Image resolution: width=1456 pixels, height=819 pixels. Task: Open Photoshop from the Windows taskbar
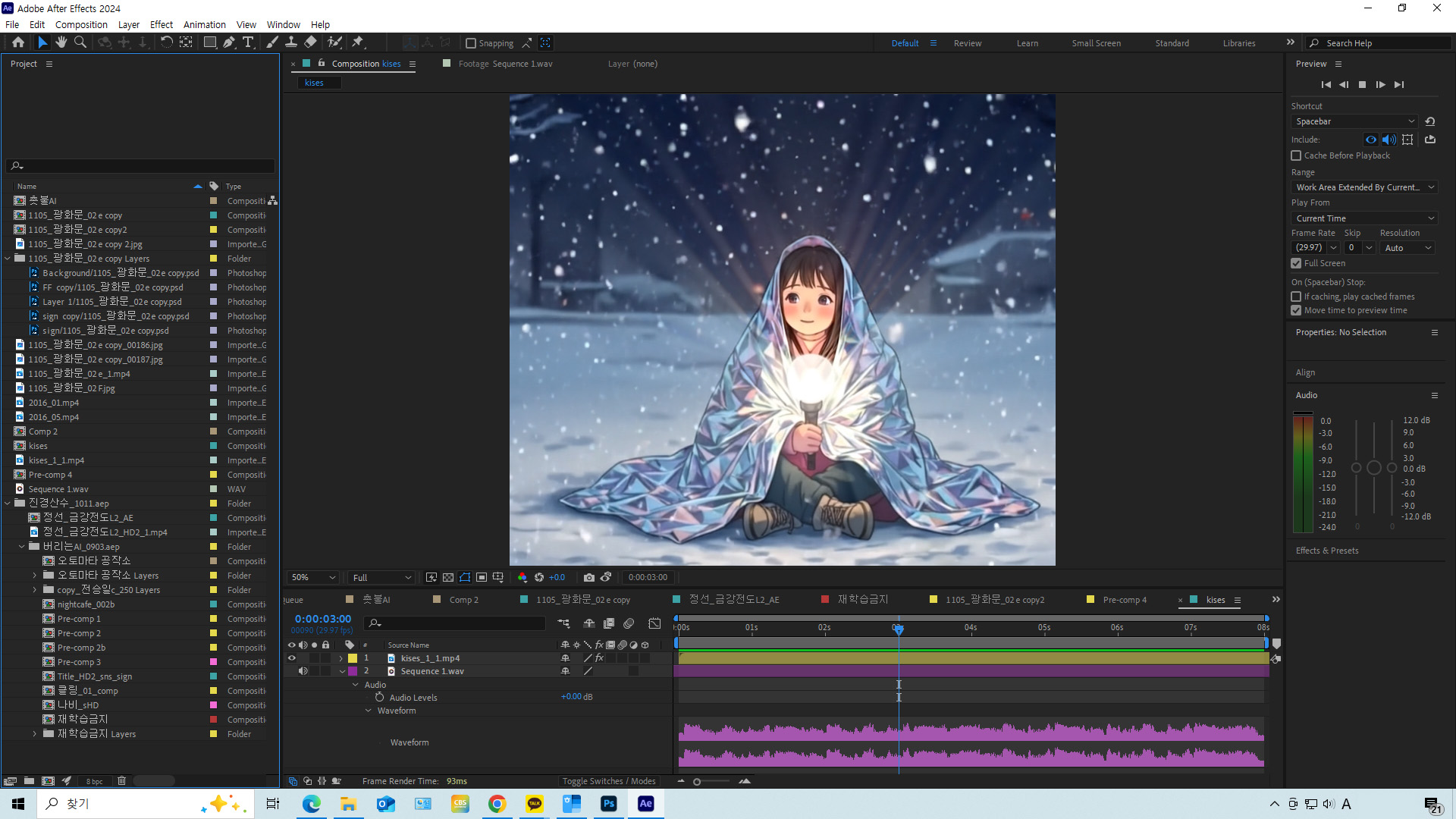(608, 803)
